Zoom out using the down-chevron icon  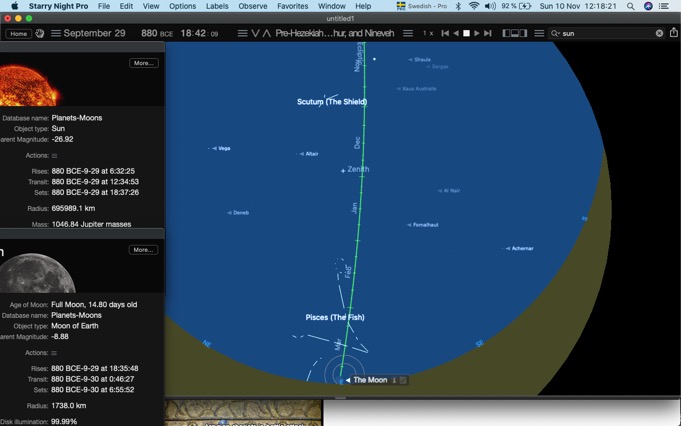[255, 34]
